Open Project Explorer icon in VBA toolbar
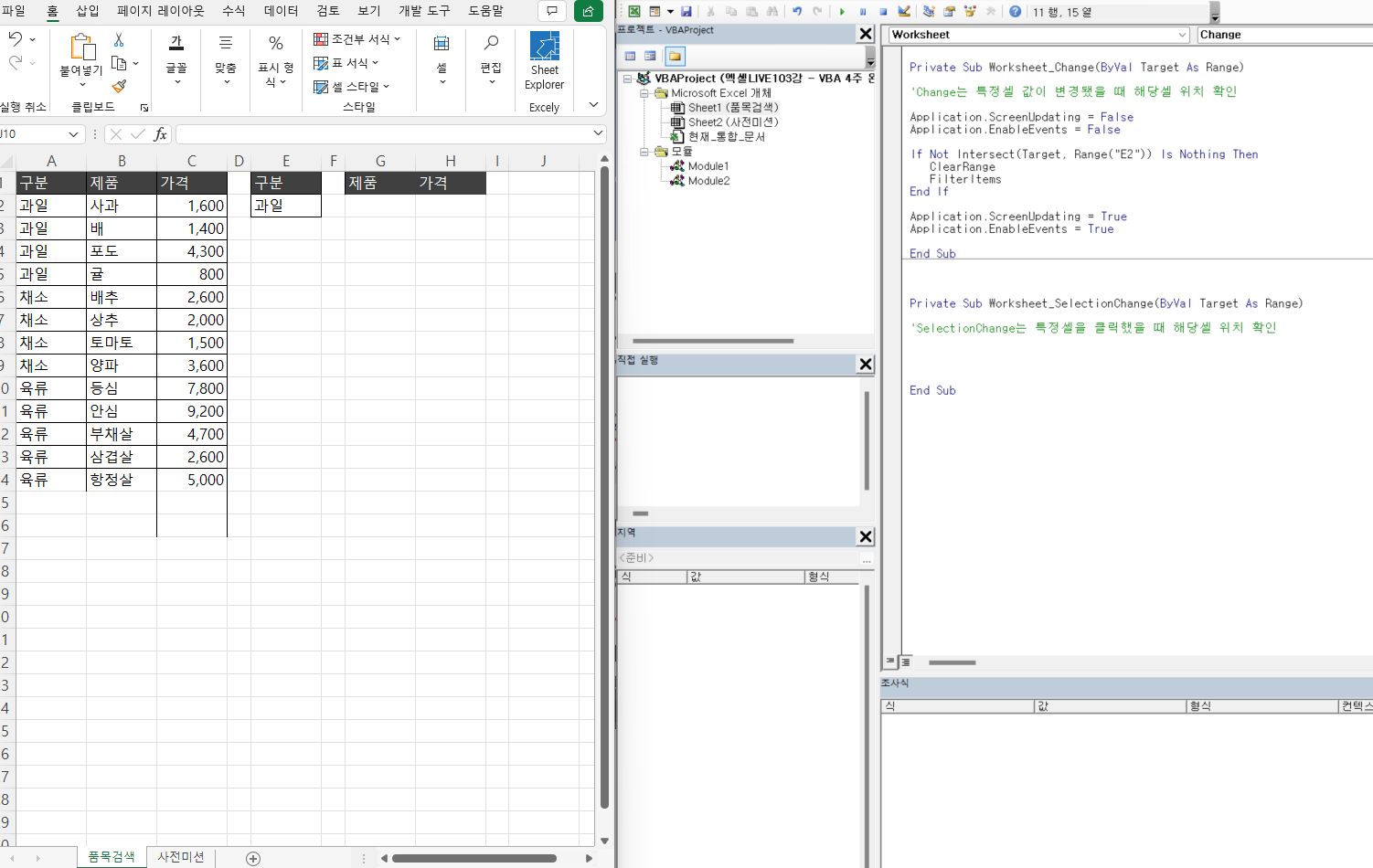Image resolution: width=1373 pixels, height=868 pixels. (x=929, y=12)
